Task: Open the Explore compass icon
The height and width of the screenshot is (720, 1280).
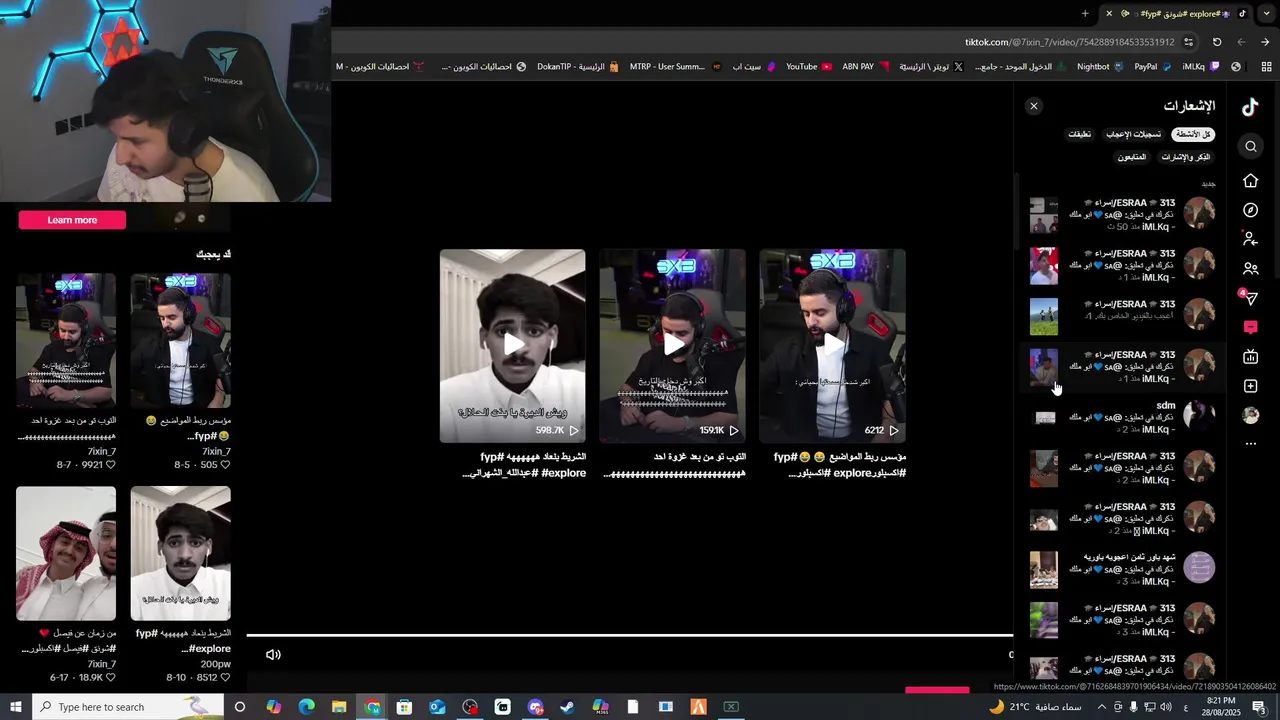Action: point(1250,210)
